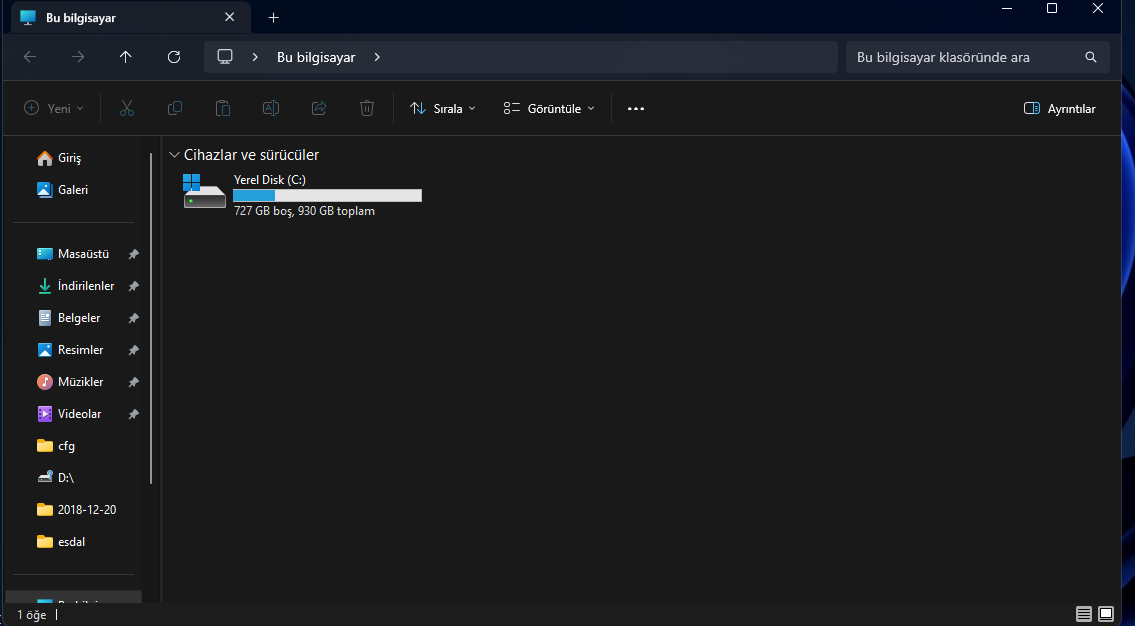Refresh the current folder view
Viewport: 1135px width, 626px height.
(174, 57)
